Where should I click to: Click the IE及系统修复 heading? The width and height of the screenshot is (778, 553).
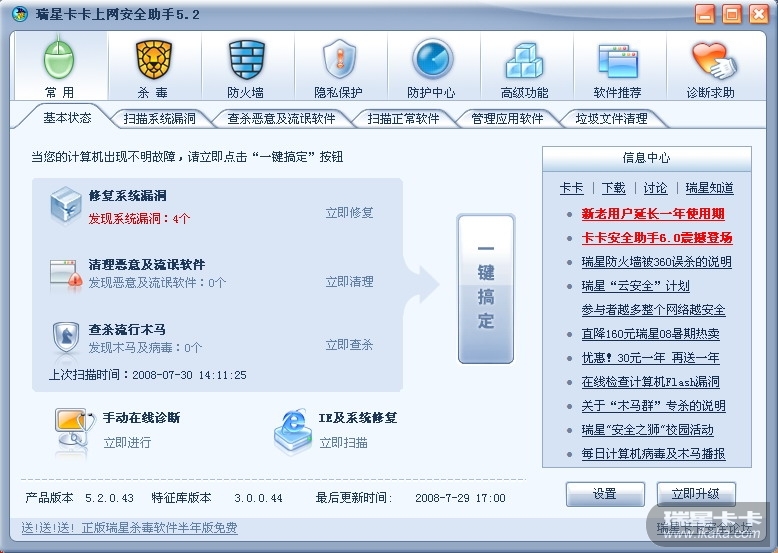pos(358,418)
